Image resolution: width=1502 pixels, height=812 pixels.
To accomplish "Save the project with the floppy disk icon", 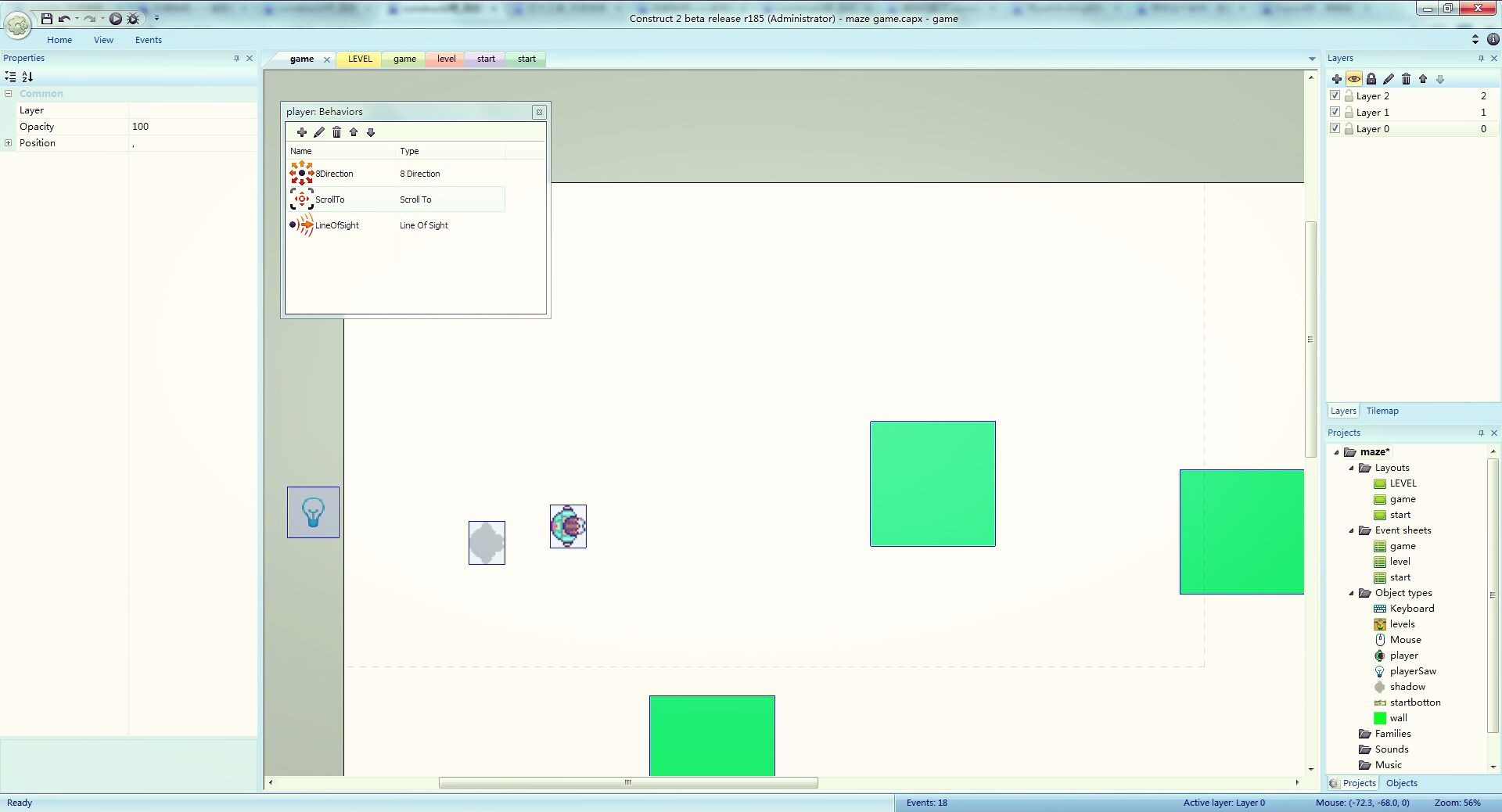I will [x=47, y=18].
